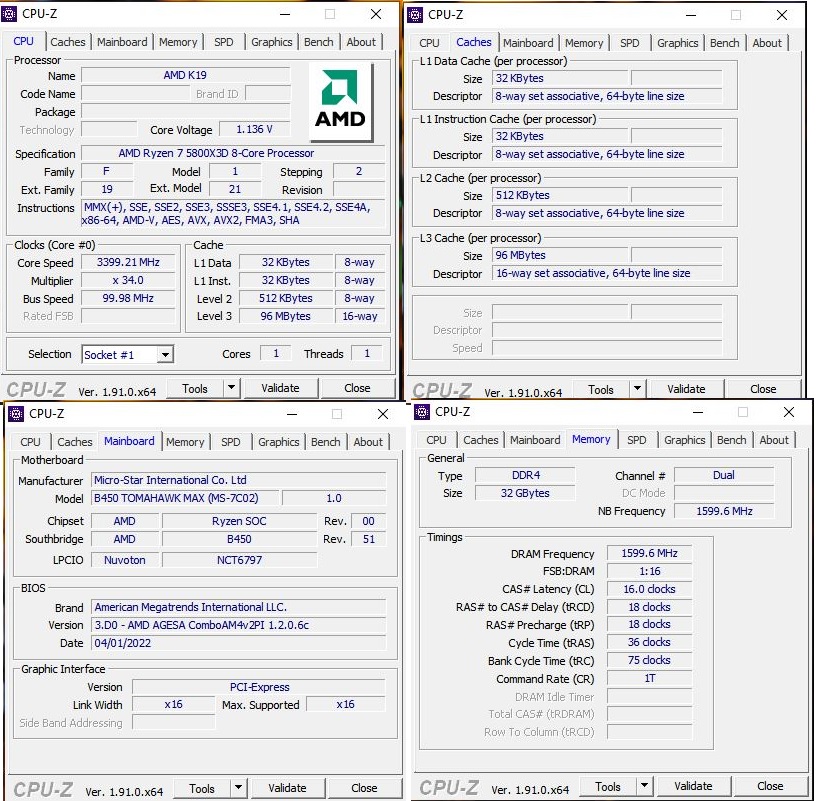Click Close button in Mainboard window
Viewport: 817px width, 801px height.
click(364, 788)
